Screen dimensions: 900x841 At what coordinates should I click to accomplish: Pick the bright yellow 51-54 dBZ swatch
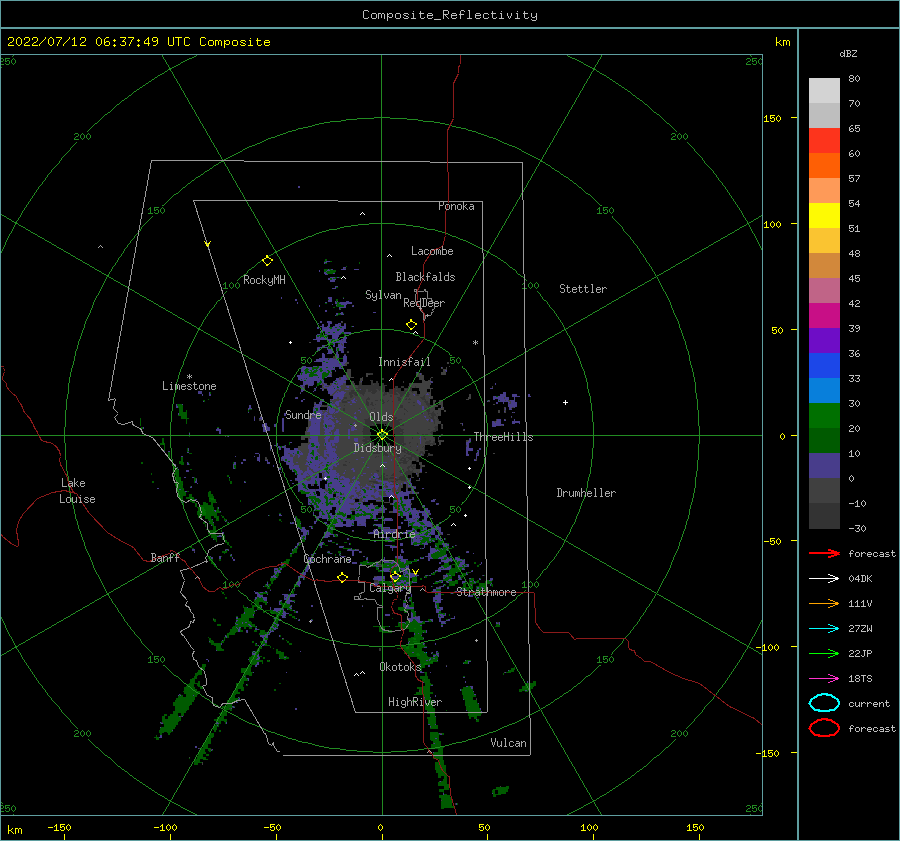(824, 216)
